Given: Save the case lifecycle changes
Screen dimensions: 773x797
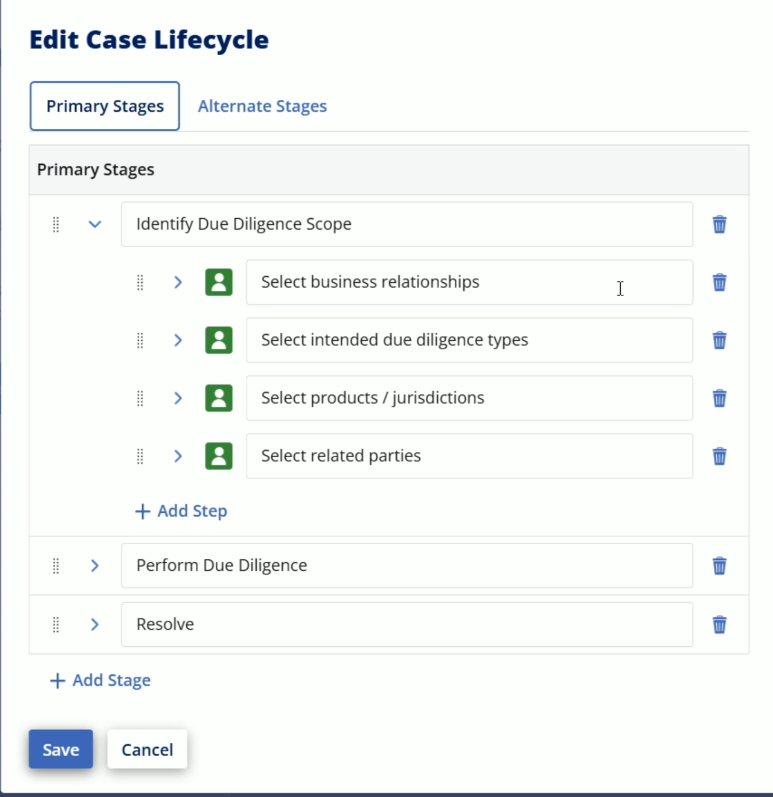Looking at the screenshot, I should pyautogui.click(x=61, y=749).
